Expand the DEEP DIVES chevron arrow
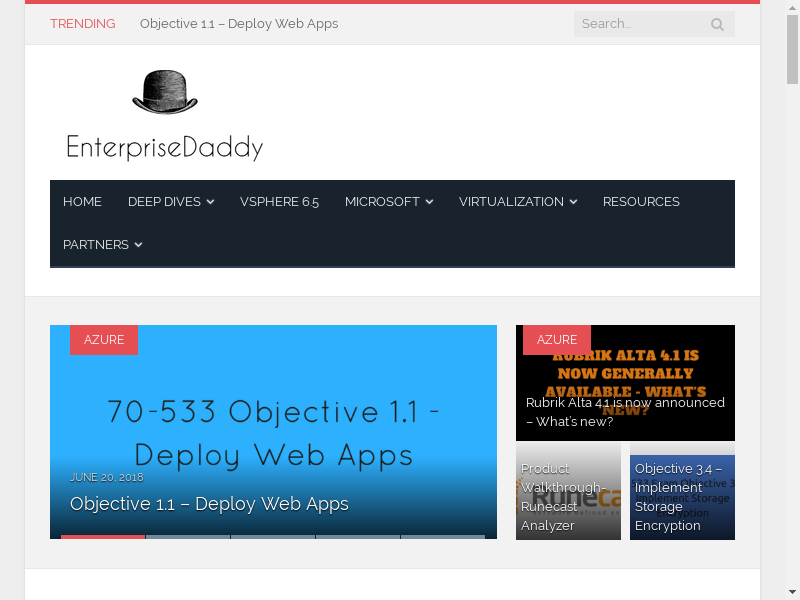 click(x=210, y=202)
